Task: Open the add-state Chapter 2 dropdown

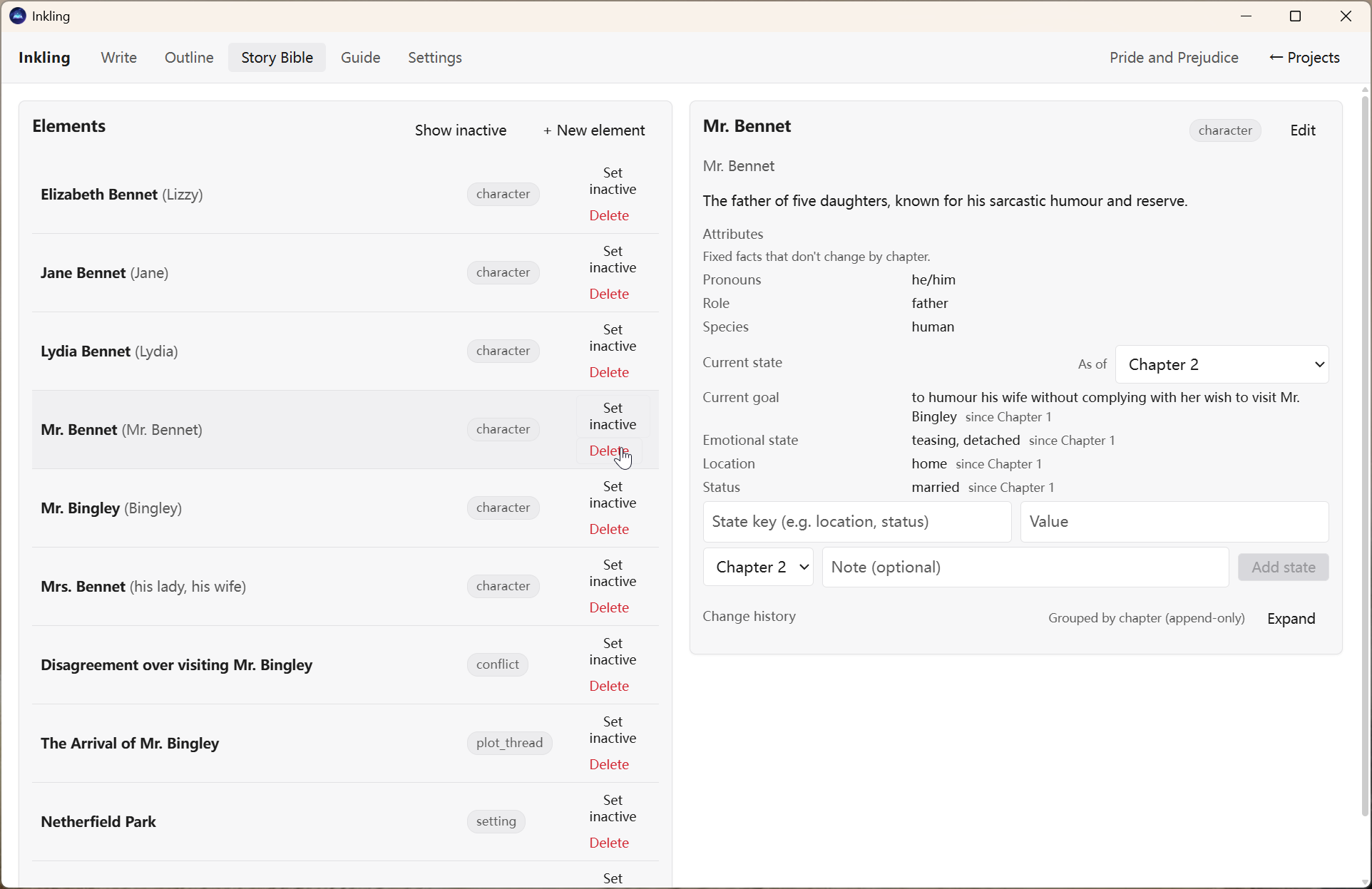Action: click(758, 567)
